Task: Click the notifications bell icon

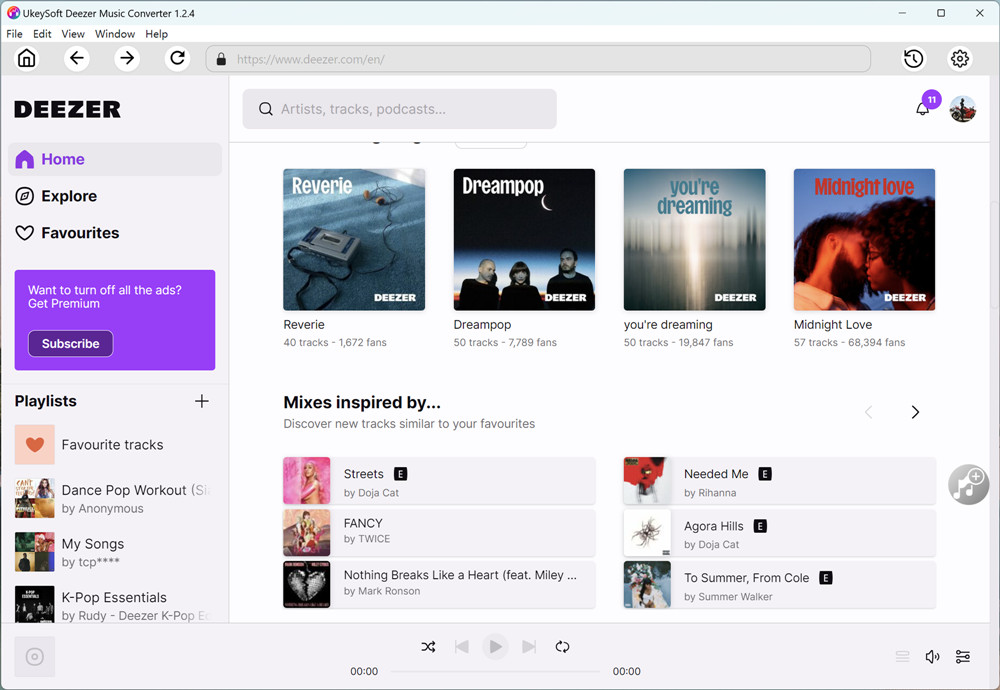Action: coord(922,109)
